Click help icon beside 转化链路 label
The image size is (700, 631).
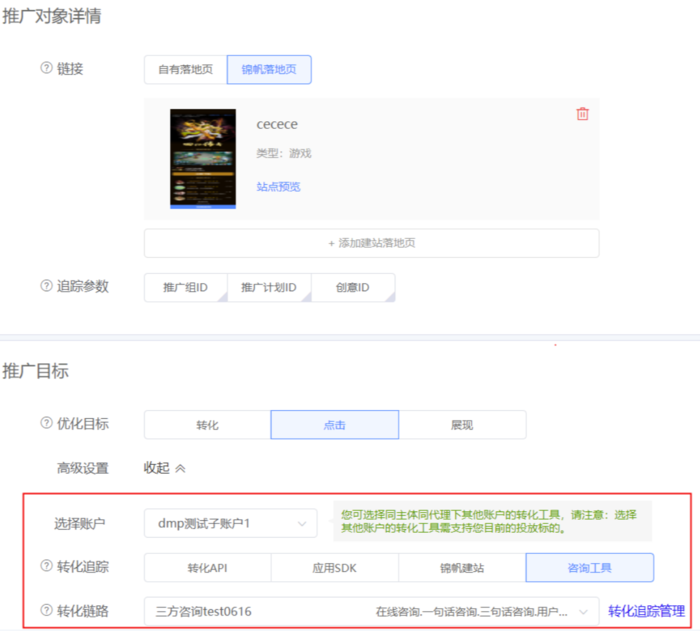point(46,610)
